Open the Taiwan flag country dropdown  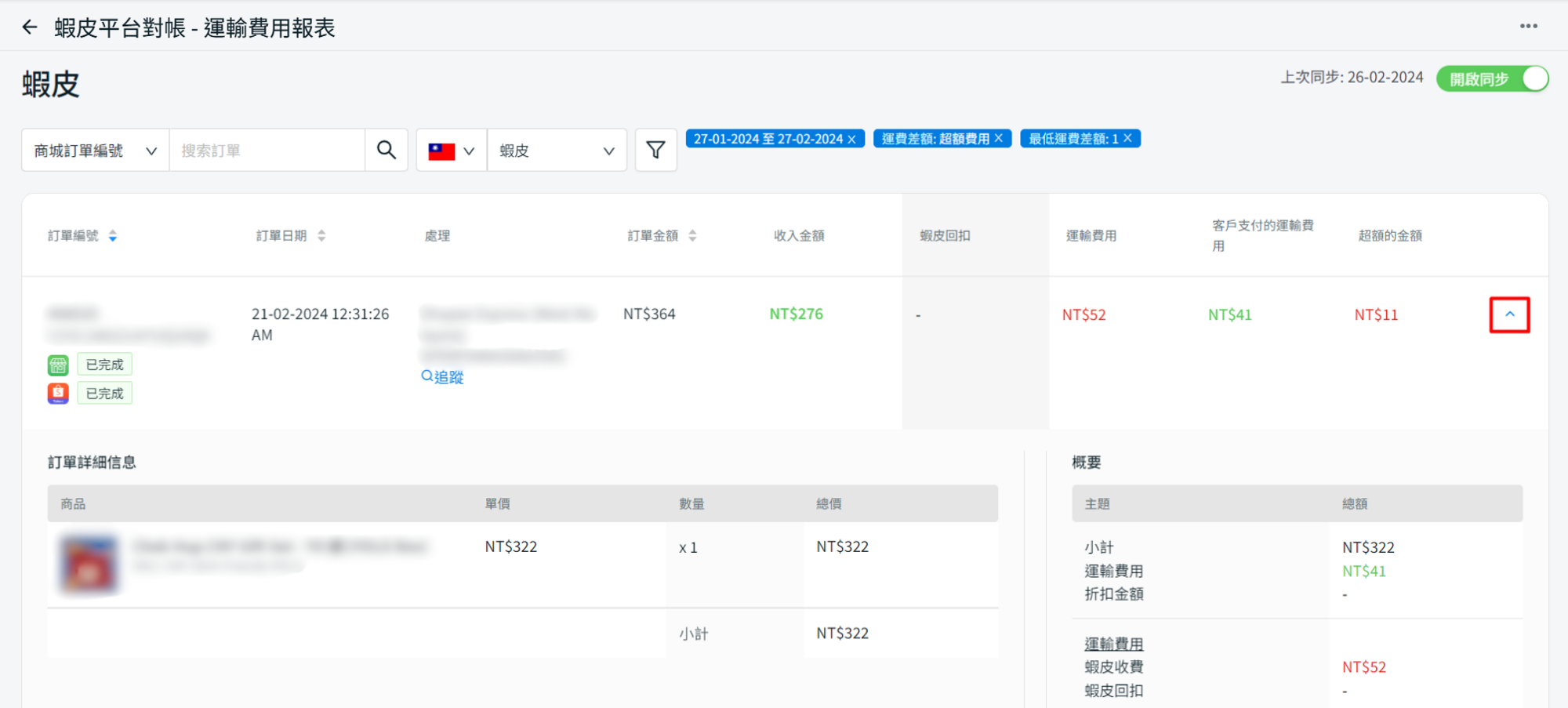452,150
